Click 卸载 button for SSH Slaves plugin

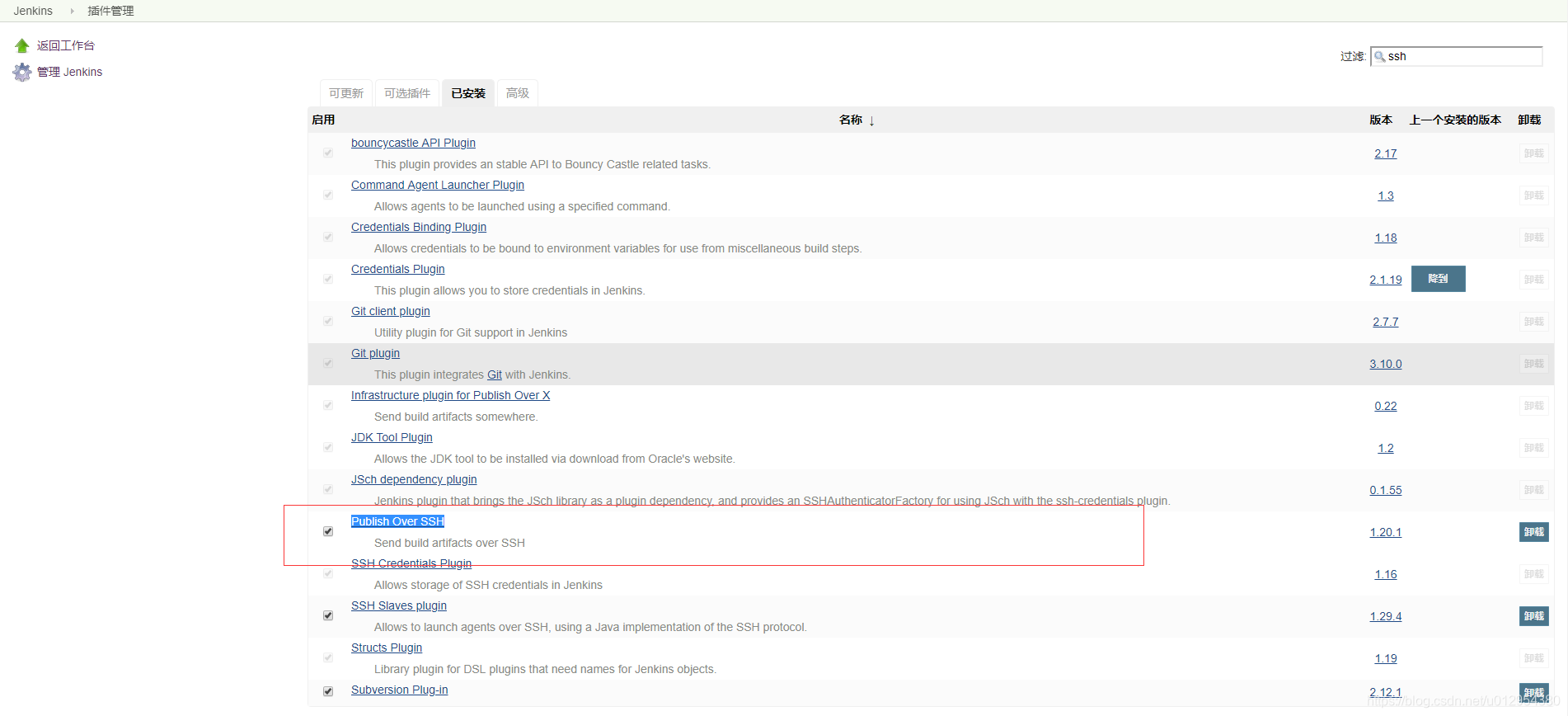1534,616
